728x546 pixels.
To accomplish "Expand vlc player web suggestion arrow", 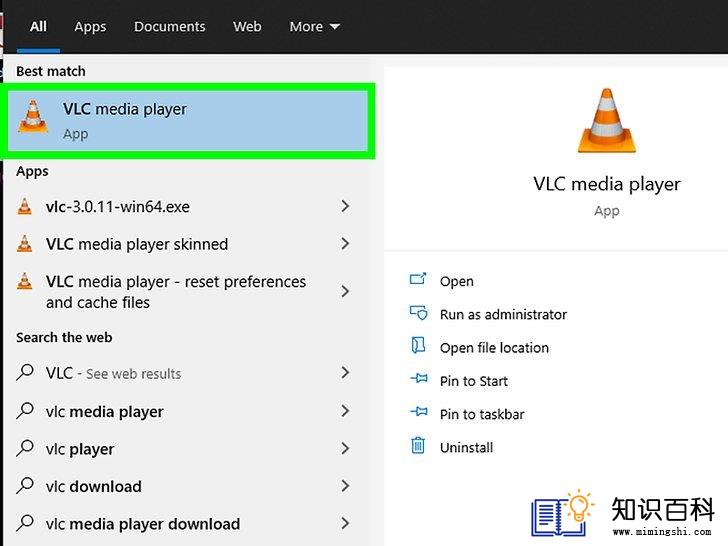I will [345, 448].
